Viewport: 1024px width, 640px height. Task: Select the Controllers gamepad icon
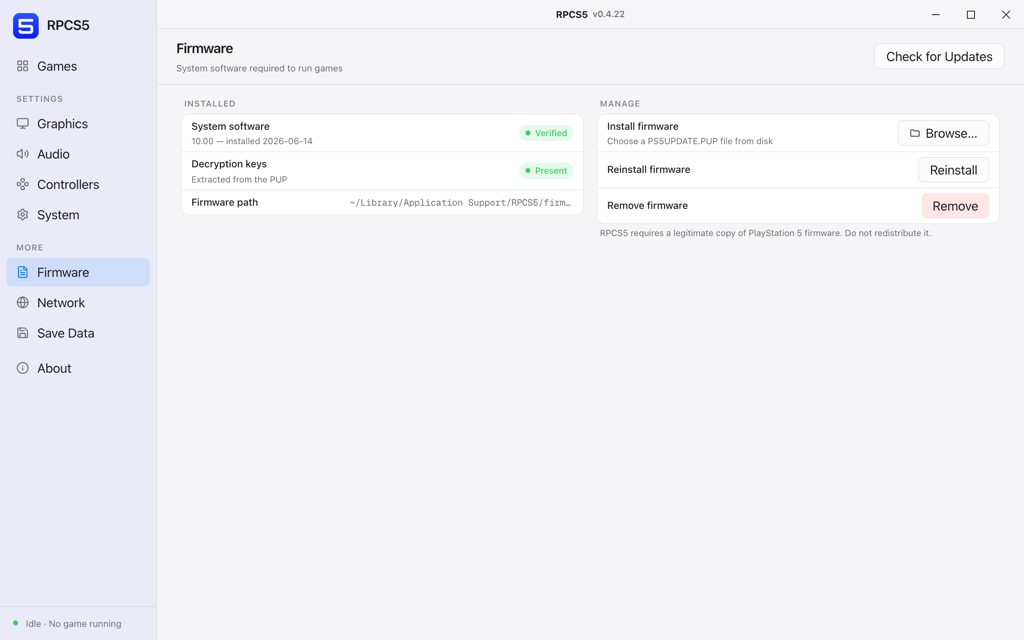tap(23, 184)
